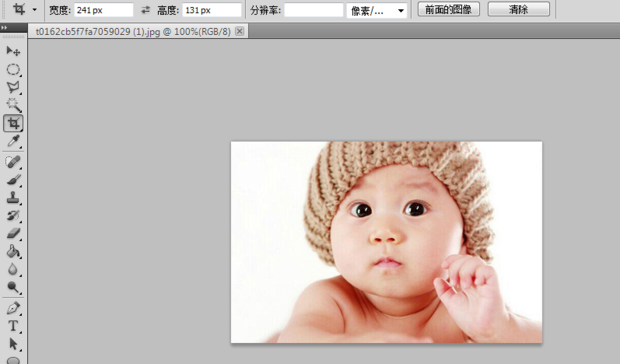Select the Eraser tool
Screen dimensions: 620x364
coord(13,234)
